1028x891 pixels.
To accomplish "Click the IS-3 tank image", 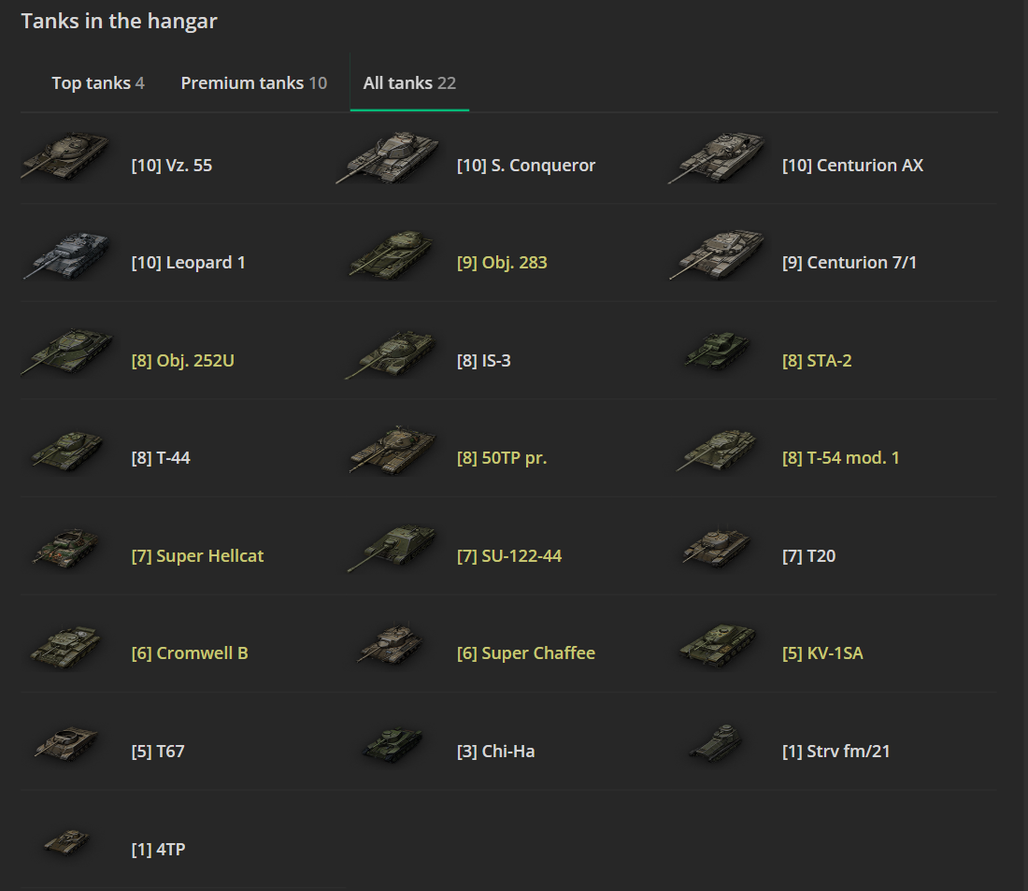I will tap(390, 354).
